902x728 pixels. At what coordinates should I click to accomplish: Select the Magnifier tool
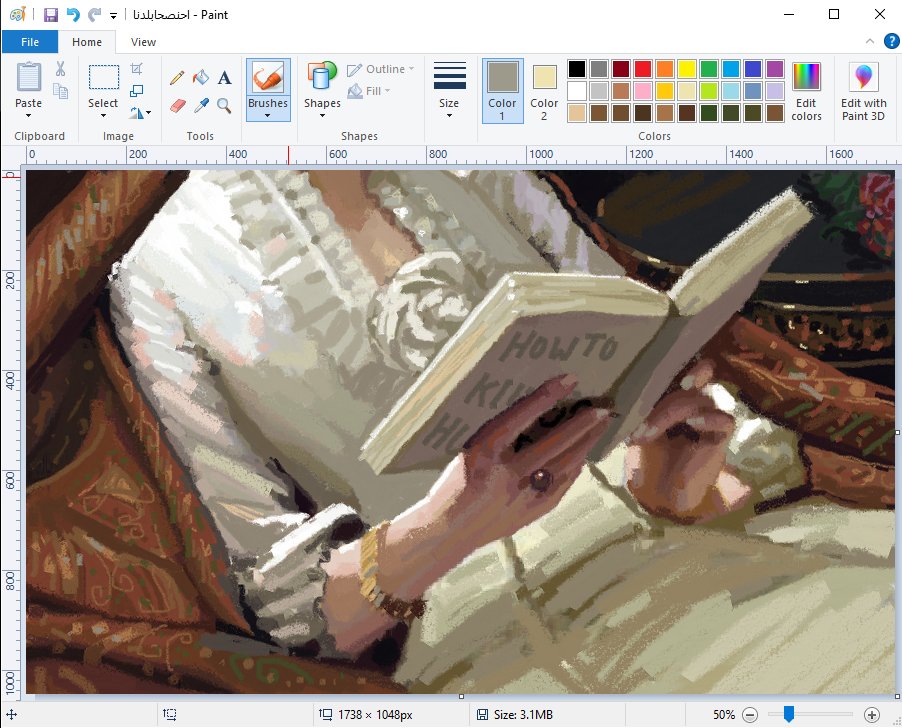(x=224, y=106)
